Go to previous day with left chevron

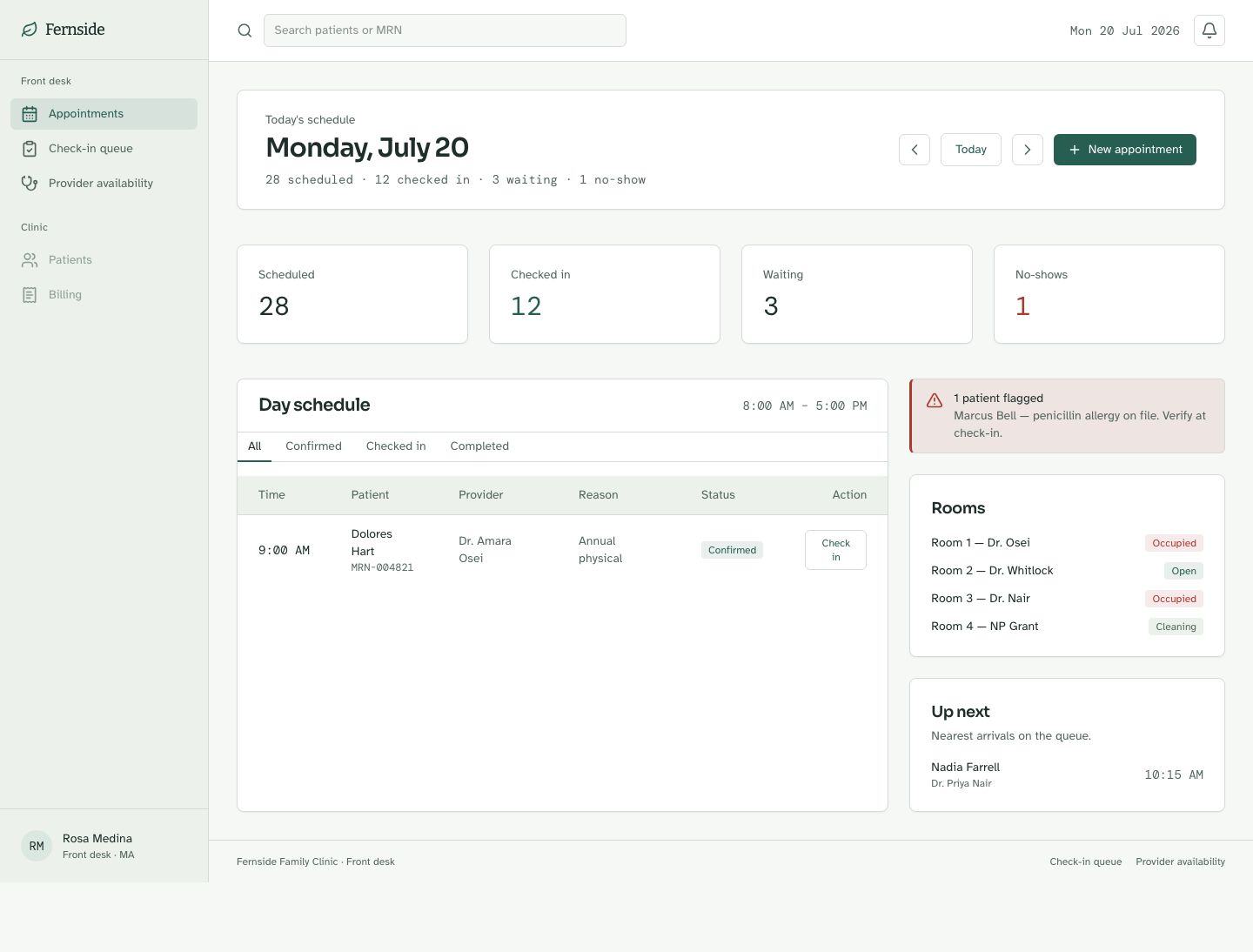[x=915, y=150]
